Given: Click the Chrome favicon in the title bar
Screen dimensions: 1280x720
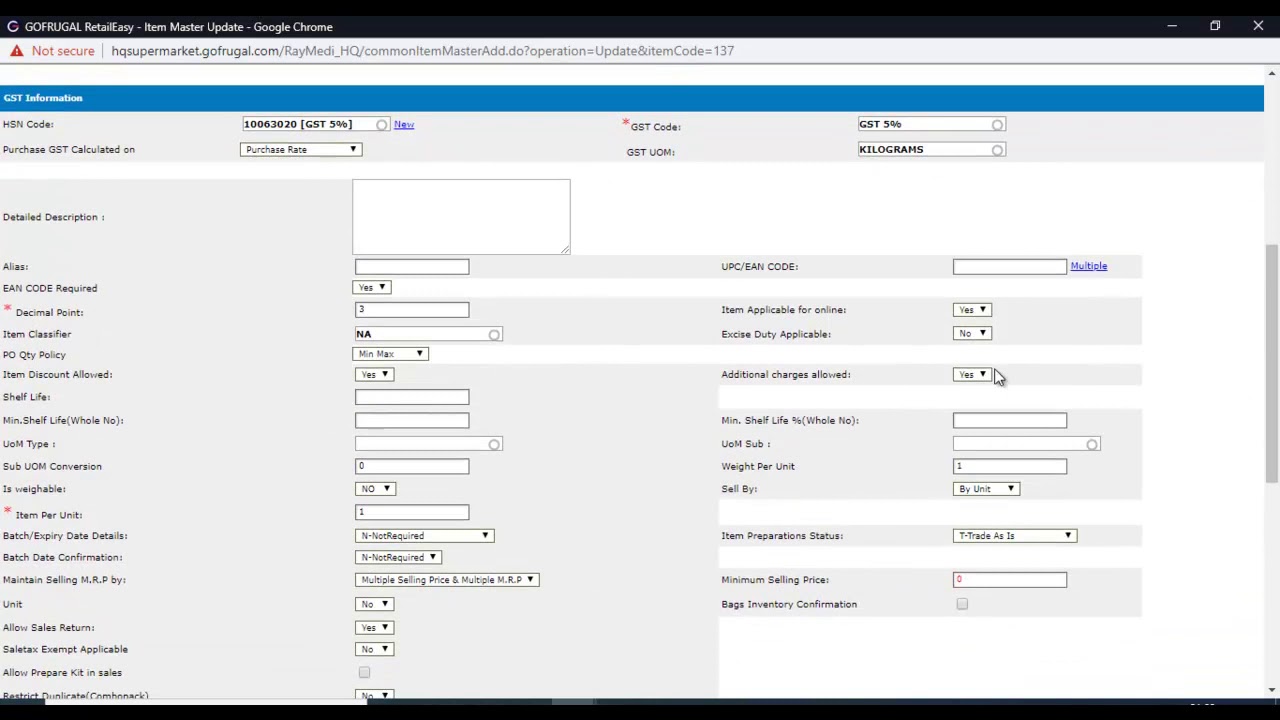Looking at the screenshot, I should pos(13,27).
